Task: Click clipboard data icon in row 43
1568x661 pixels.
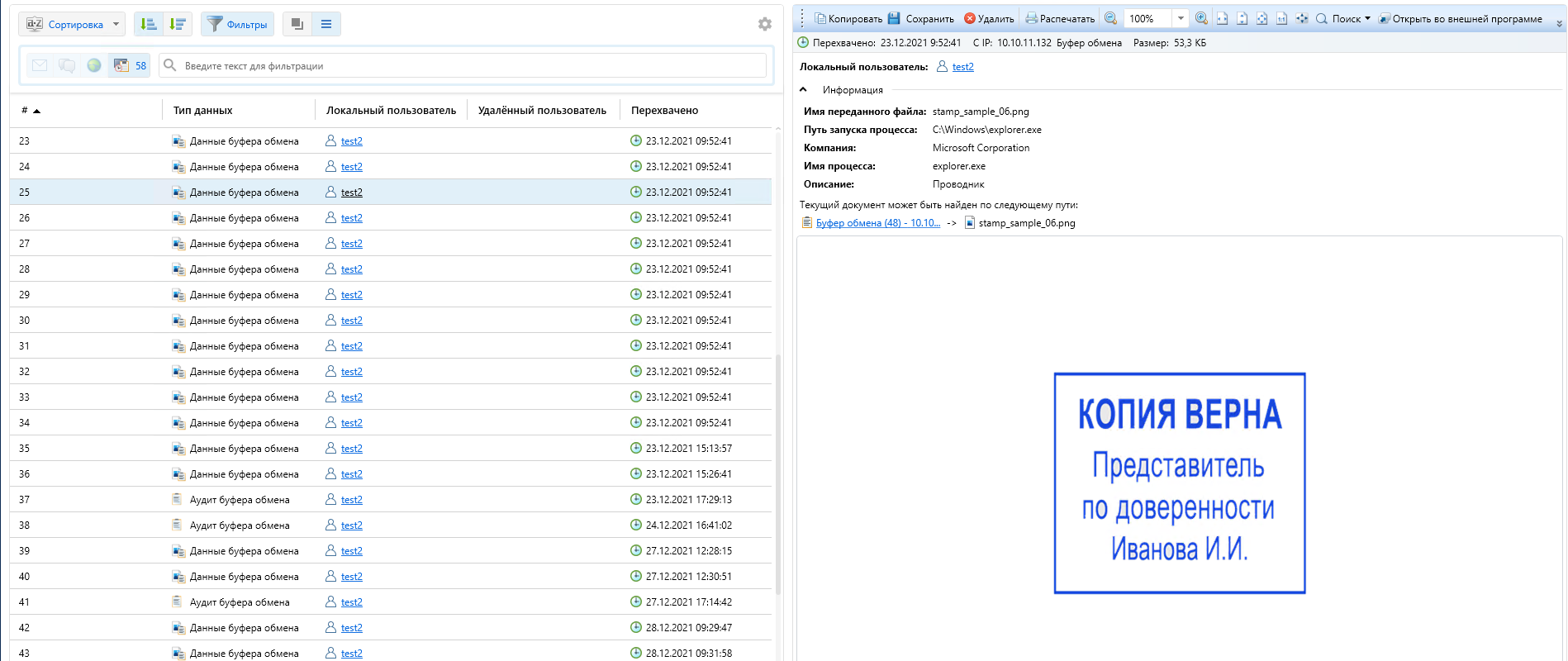Action: click(178, 654)
